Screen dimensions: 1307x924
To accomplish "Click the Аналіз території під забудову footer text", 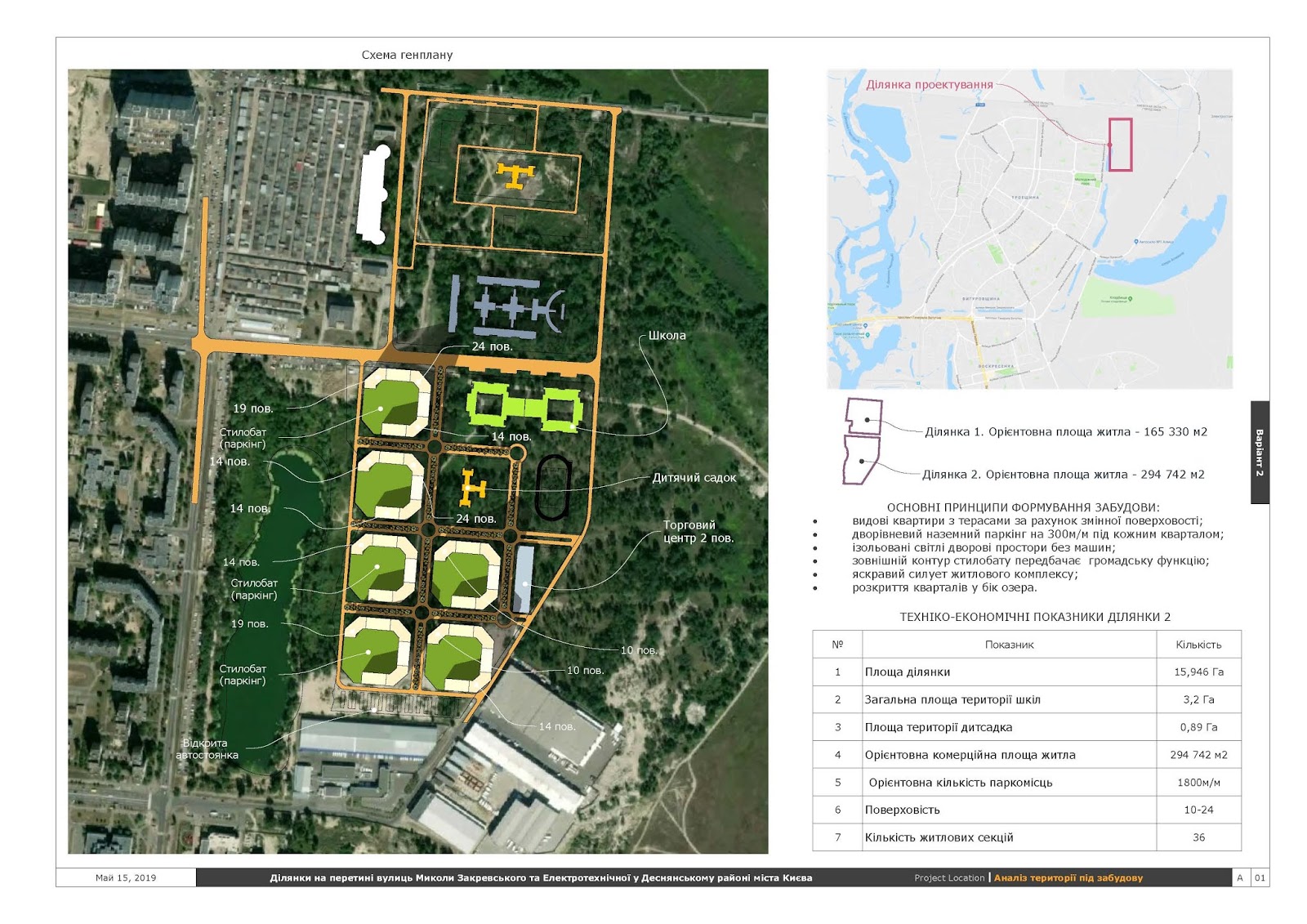I will (x=1068, y=878).
